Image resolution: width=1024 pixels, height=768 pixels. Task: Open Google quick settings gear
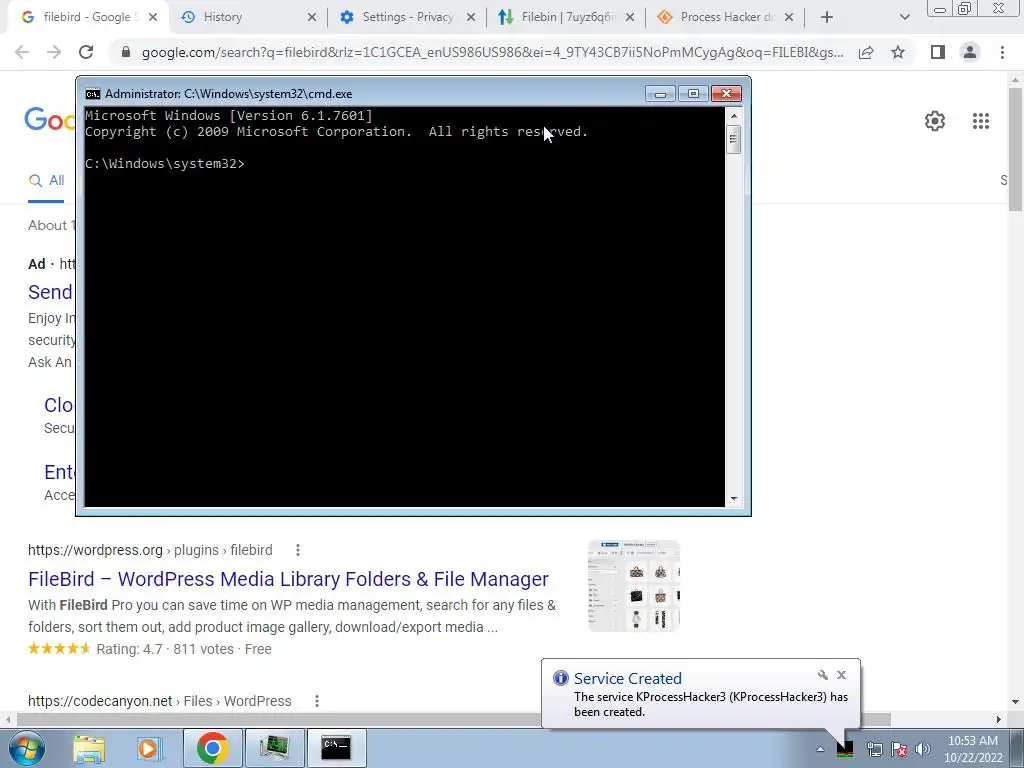click(935, 121)
